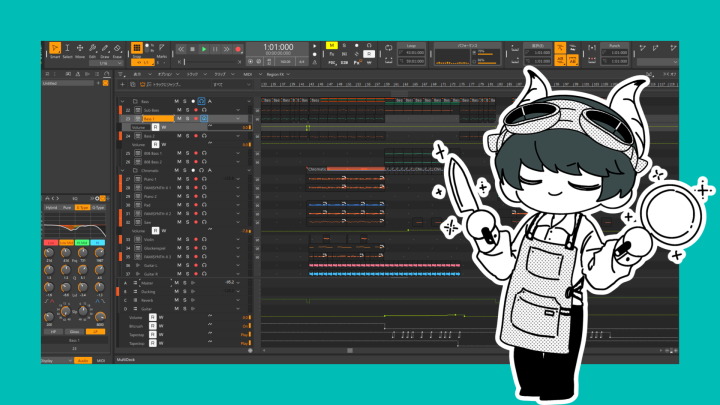Solo the Bass 2 track

[187, 136]
